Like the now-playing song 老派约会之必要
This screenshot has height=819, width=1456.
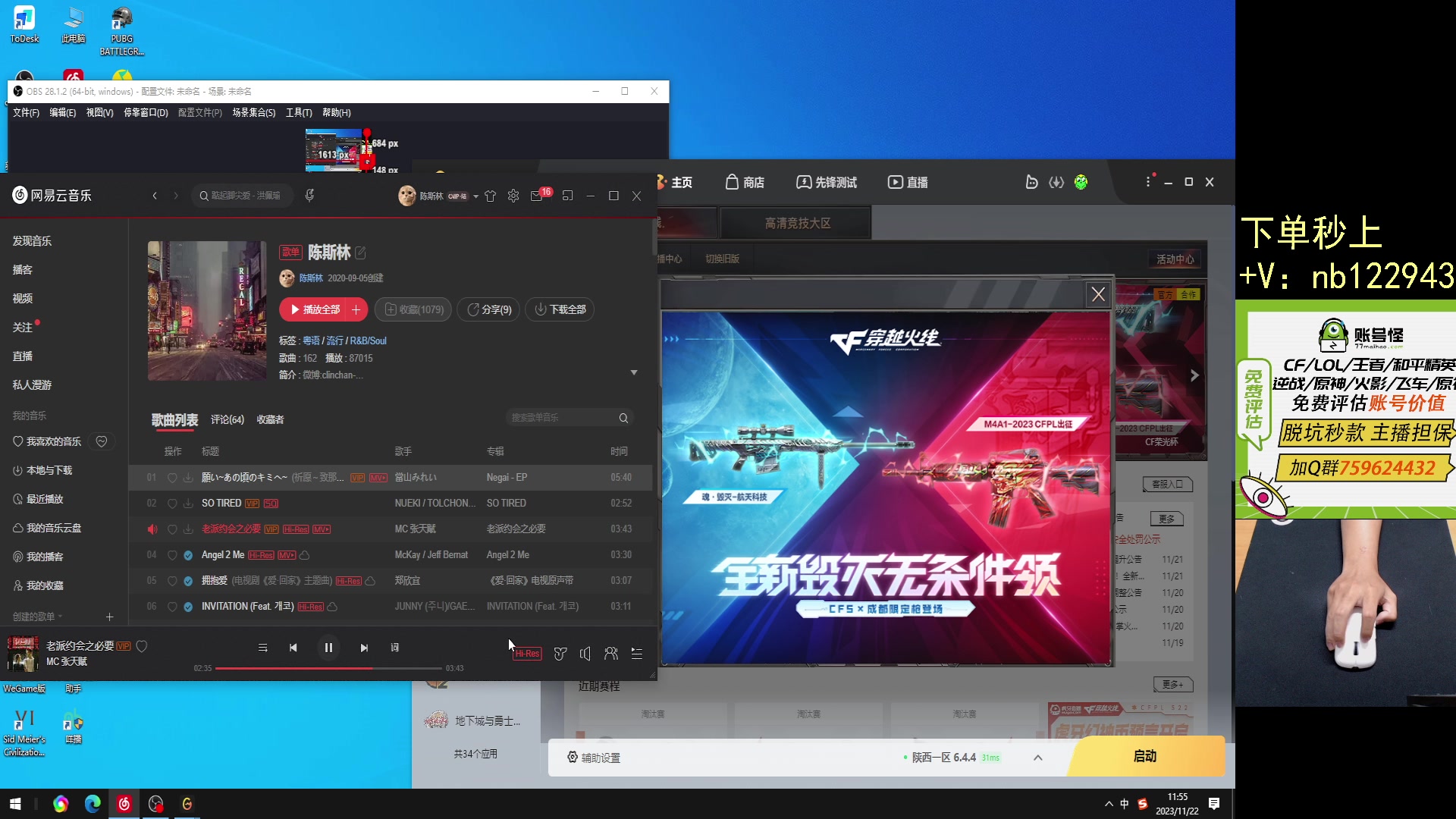point(142,646)
